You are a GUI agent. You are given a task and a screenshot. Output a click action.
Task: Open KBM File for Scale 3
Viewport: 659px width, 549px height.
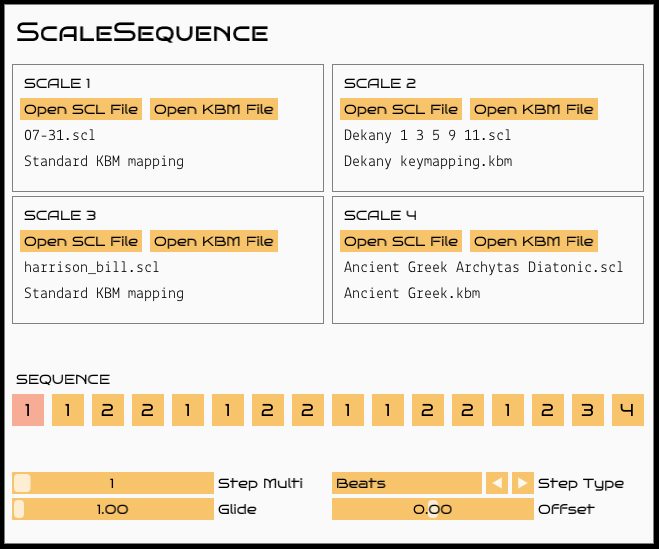tap(213, 241)
